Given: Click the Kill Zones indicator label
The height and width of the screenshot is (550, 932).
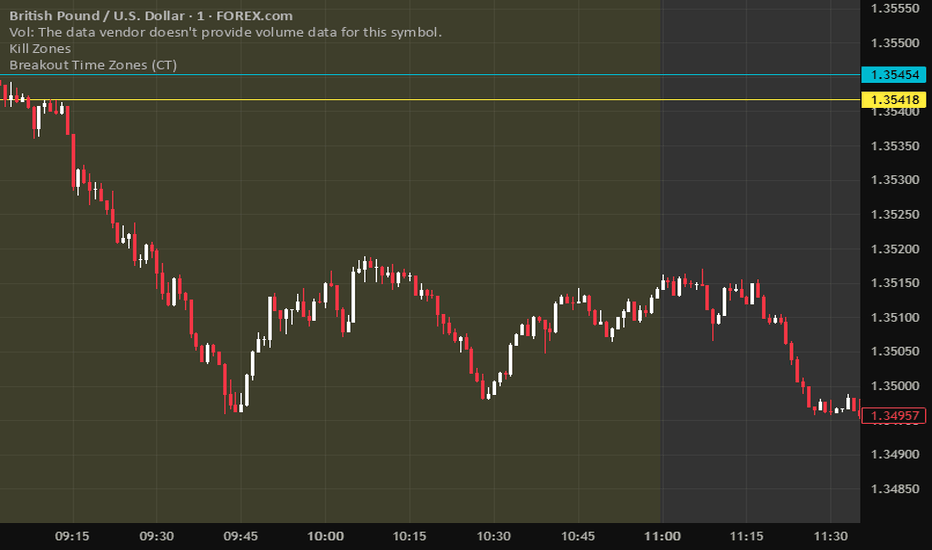Looking at the screenshot, I should point(40,49).
